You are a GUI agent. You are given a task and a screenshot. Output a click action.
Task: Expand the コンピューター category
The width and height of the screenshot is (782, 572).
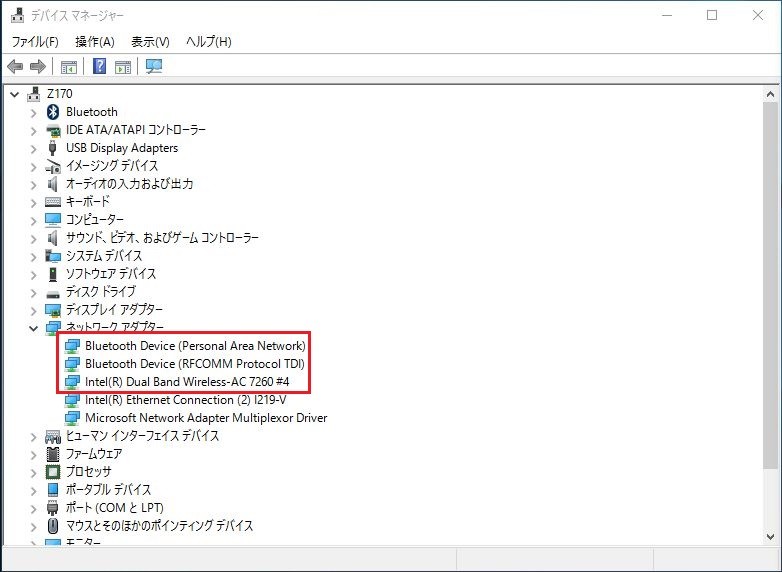(x=33, y=220)
